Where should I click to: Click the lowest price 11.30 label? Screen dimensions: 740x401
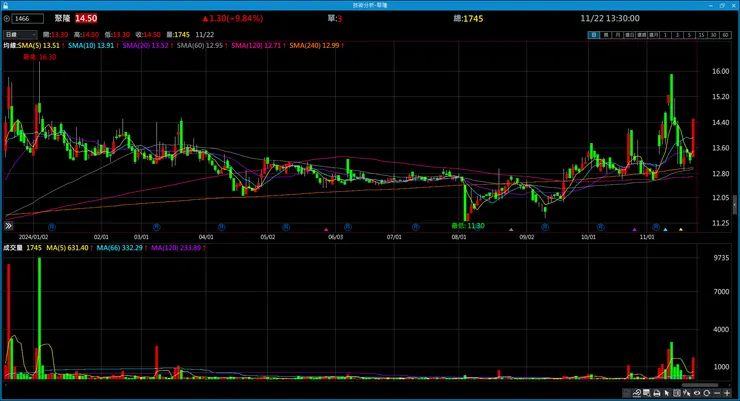[x=468, y=226]
